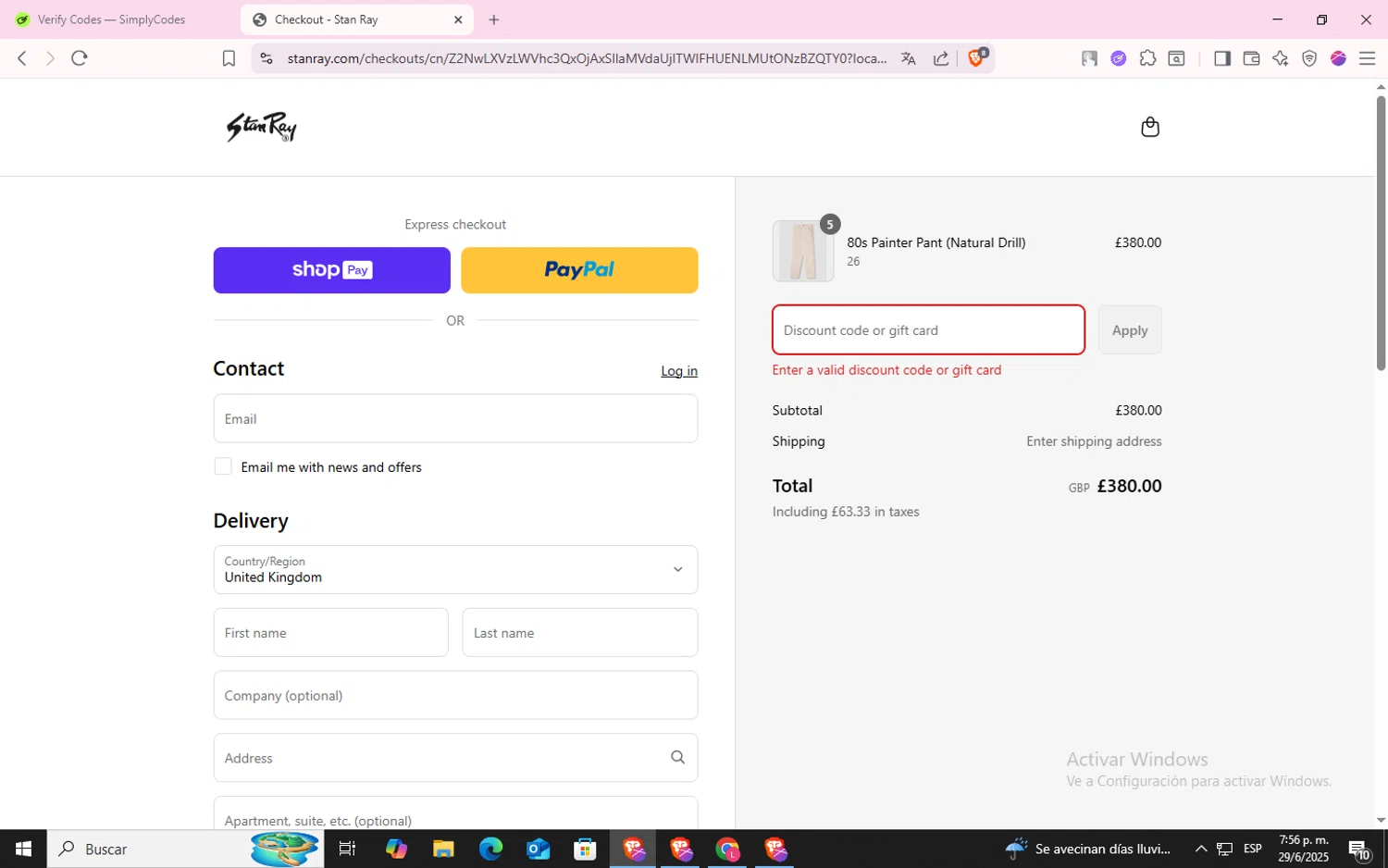
Task: Click the search magnifier in Address field
Action: click(x=677, y=757)
